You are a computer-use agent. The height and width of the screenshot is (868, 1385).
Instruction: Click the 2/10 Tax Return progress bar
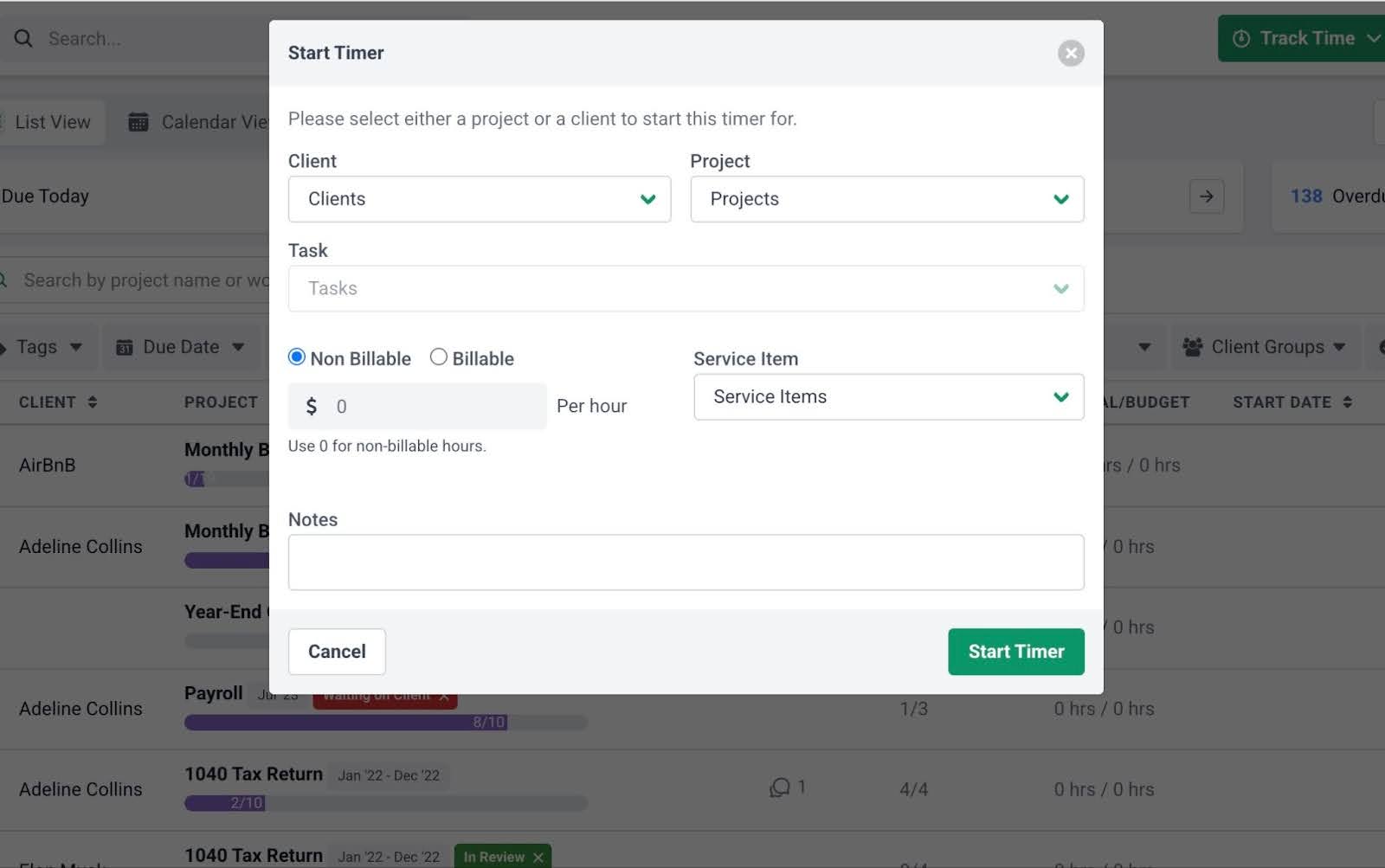point(386,803)
